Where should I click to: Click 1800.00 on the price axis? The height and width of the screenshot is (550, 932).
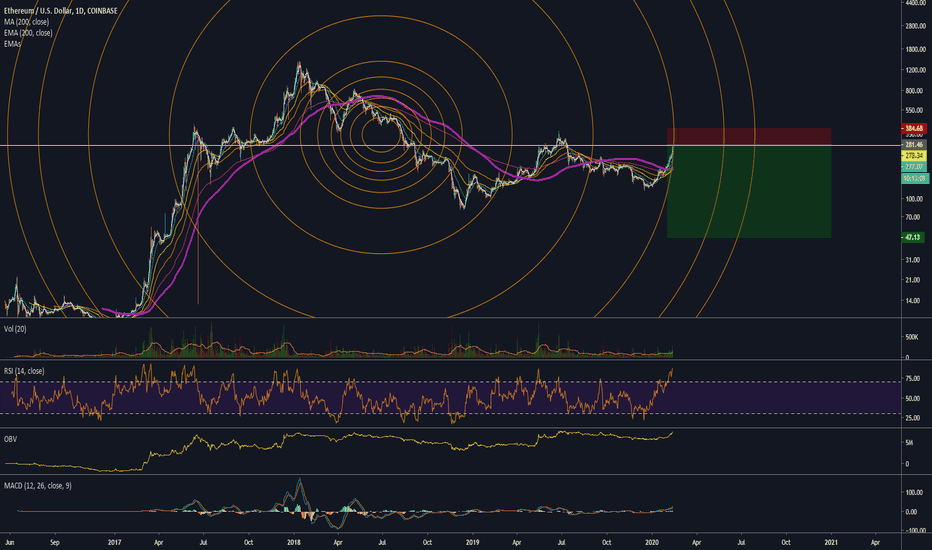pos(915,49)
